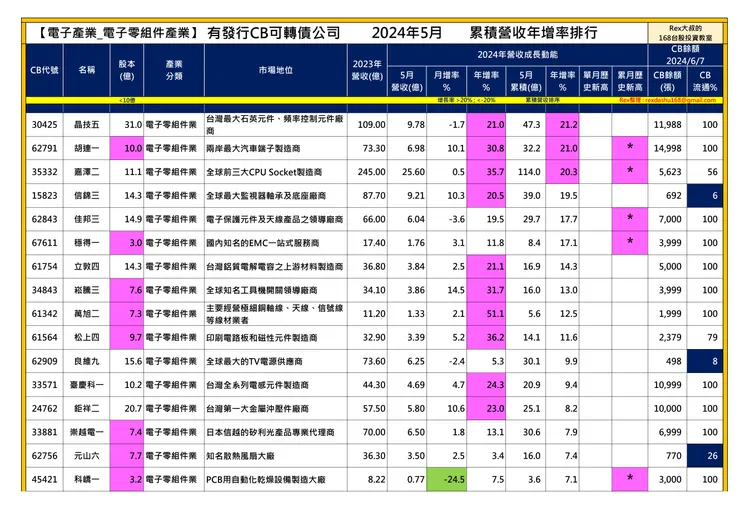
Task: Select the pink annual growth cell 51.1
Action: click(x=486, y=313)
